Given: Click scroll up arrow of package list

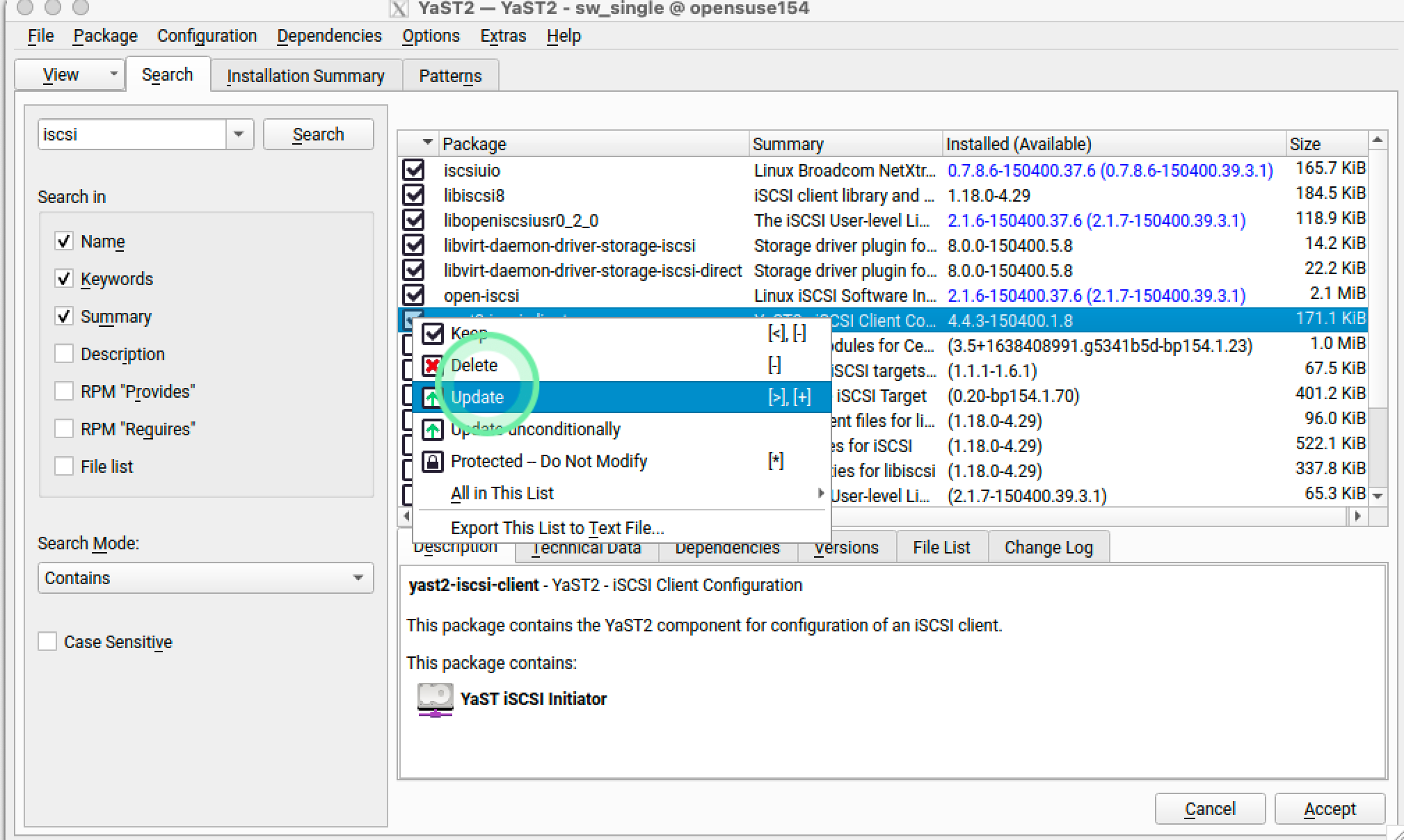Looking at the screenshot, I should (1378, 140).
